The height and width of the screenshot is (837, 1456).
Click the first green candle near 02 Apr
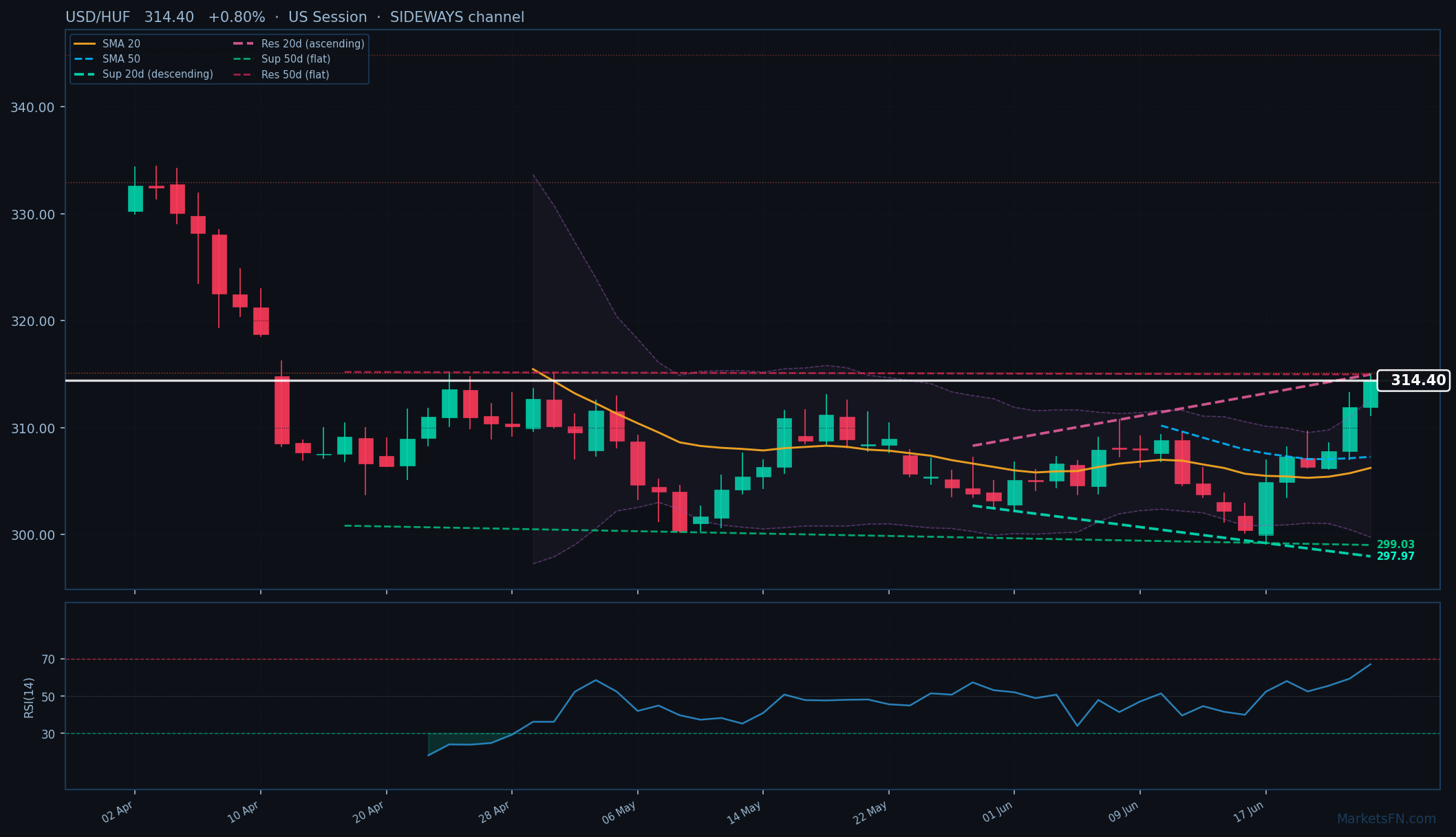pyautogui.click(x=135, y=198)
